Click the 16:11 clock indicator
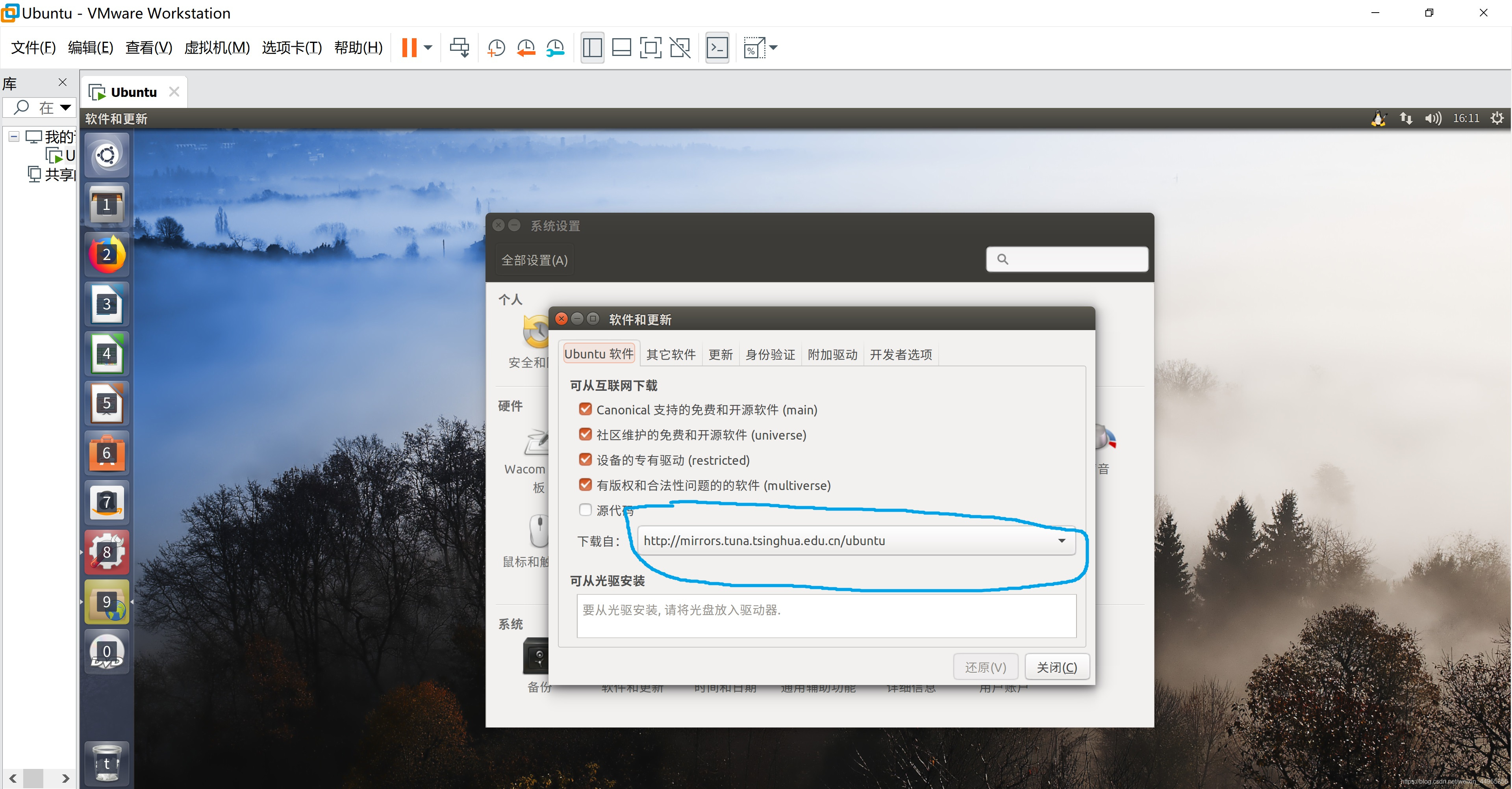The image size is (1512, 789). point(1466,119)
